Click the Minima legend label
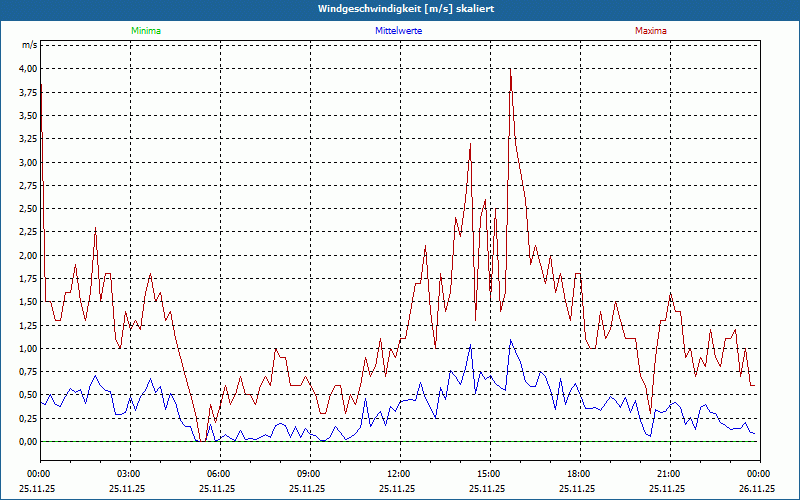 click(145, 31)
